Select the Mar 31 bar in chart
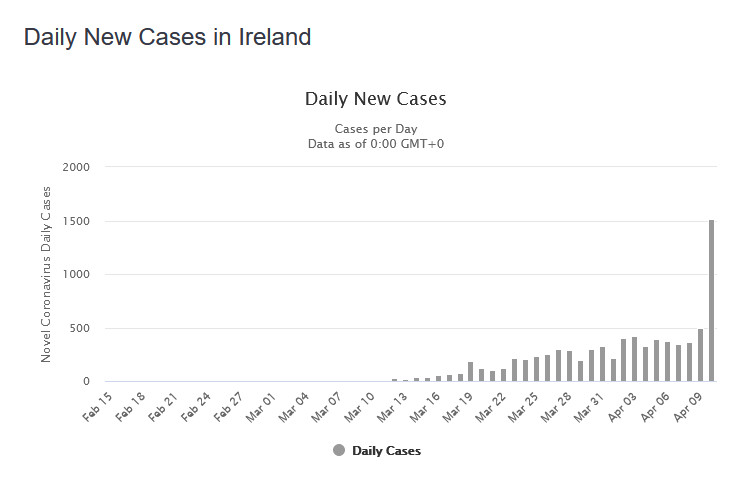748x495 pixels. tap(602, 364)
